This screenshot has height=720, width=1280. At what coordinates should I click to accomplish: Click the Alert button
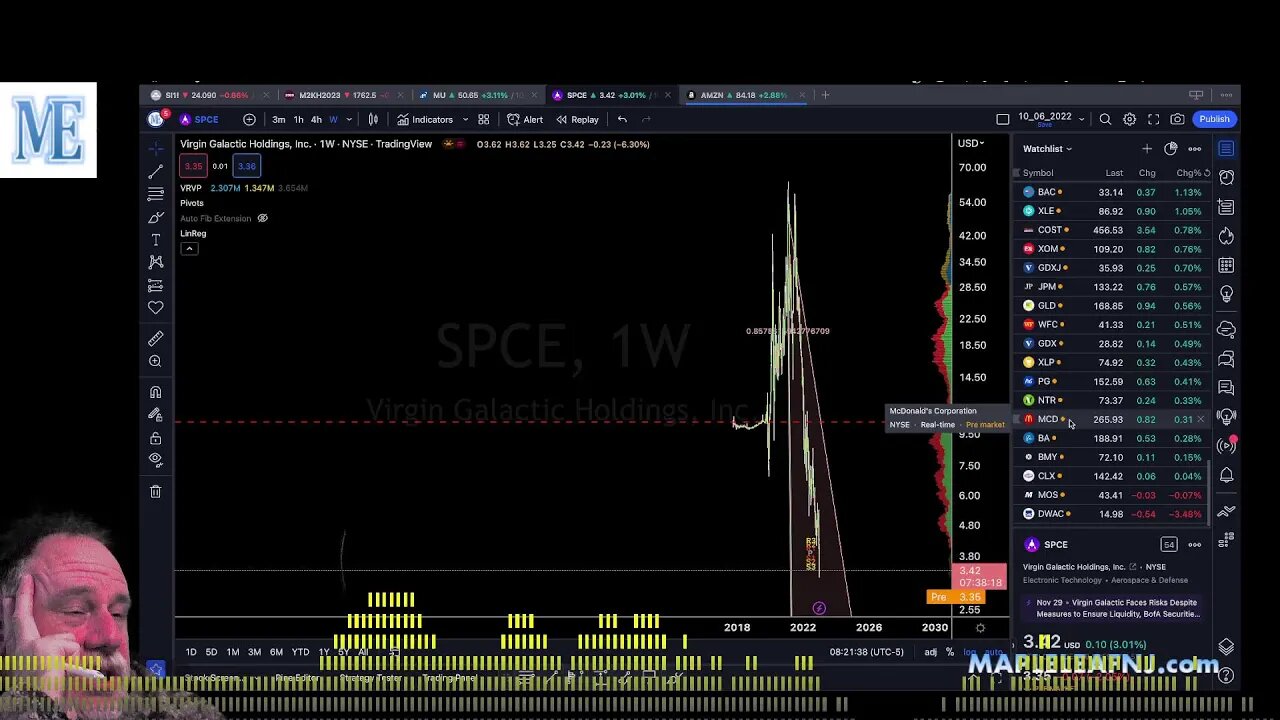click(525, 119)
